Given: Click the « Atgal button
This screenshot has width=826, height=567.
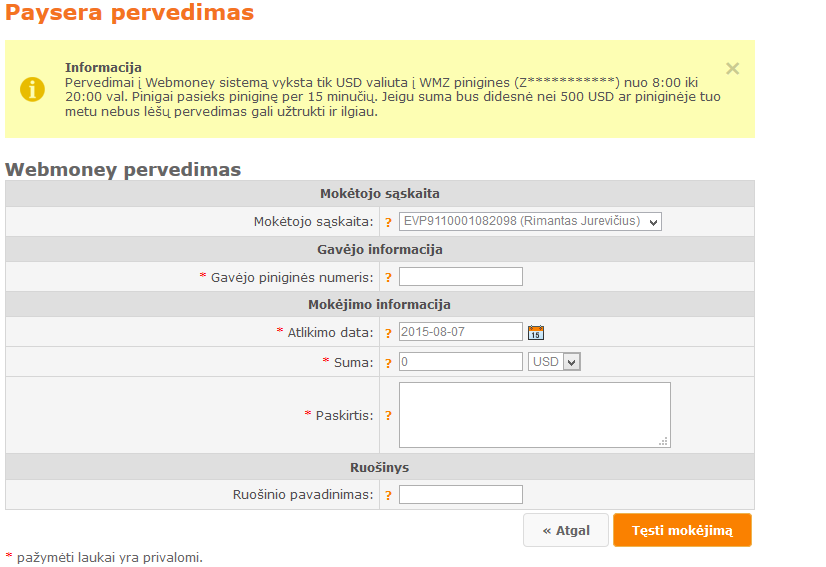Looking at the screenshot, I should click(x=566, y=530).
